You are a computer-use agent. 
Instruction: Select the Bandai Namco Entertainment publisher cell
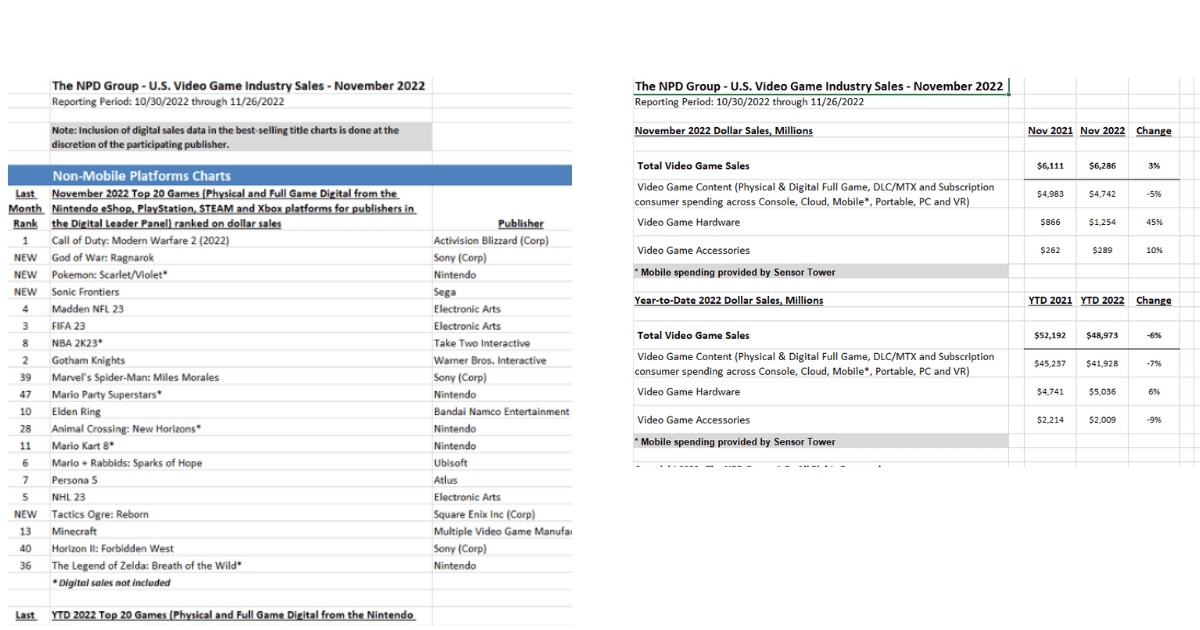coord(502,411)
